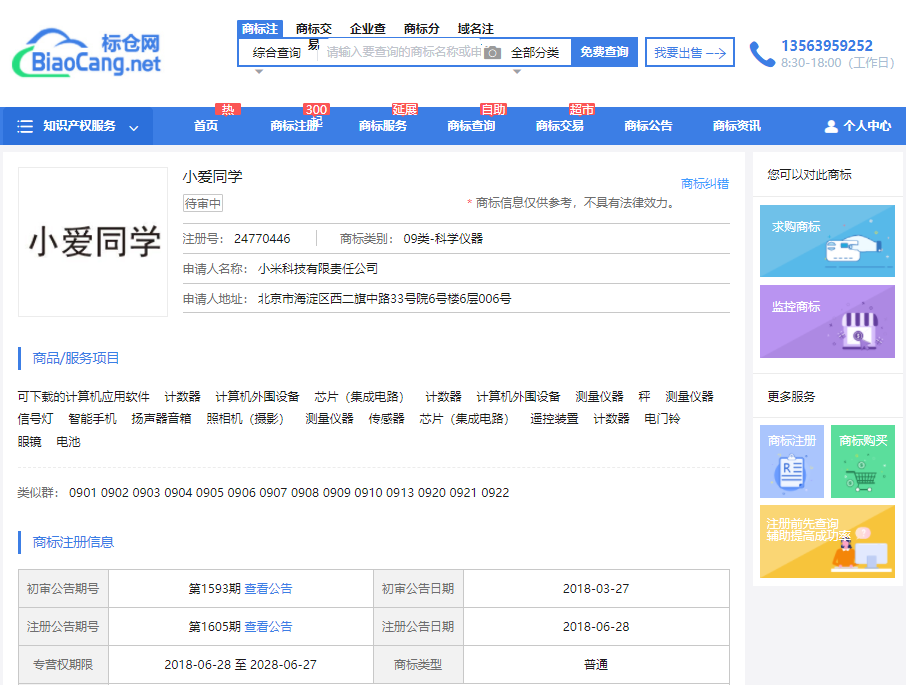Screen dimensions: 906x685
Task: Click the 智能手机 goods item
Action: pos(92,419)
